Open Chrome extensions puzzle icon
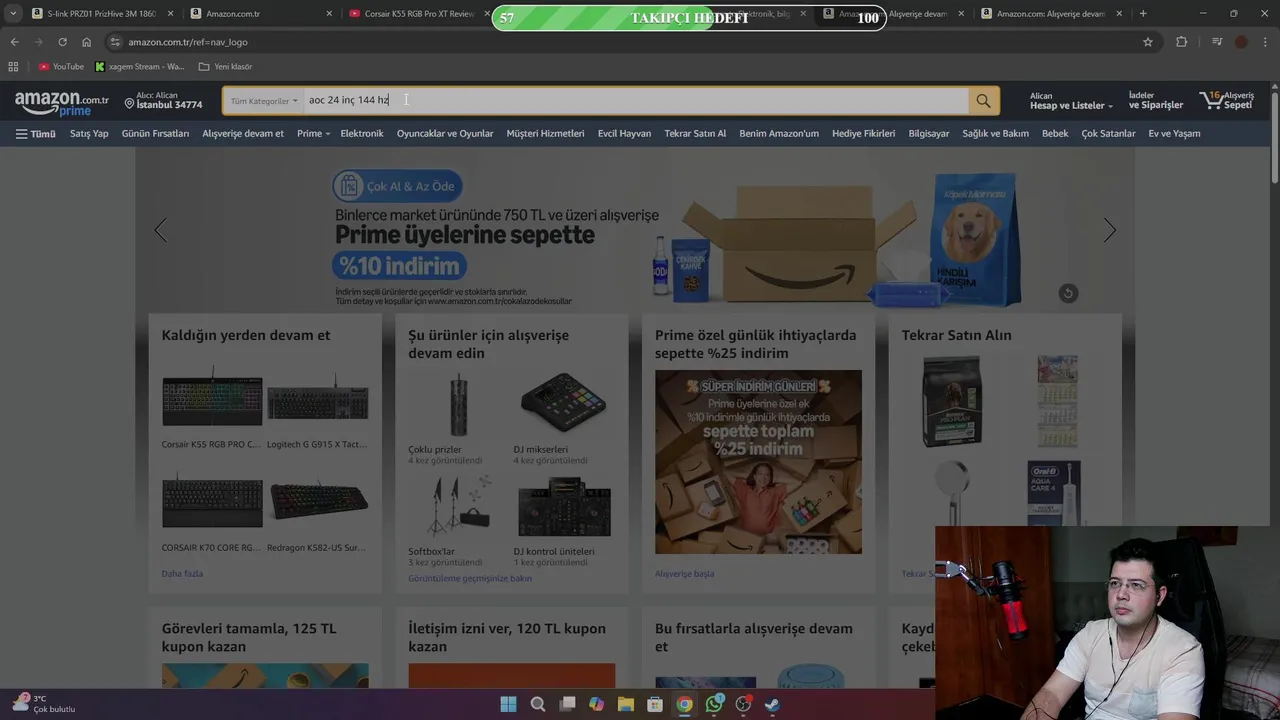 pos(1181,42)
